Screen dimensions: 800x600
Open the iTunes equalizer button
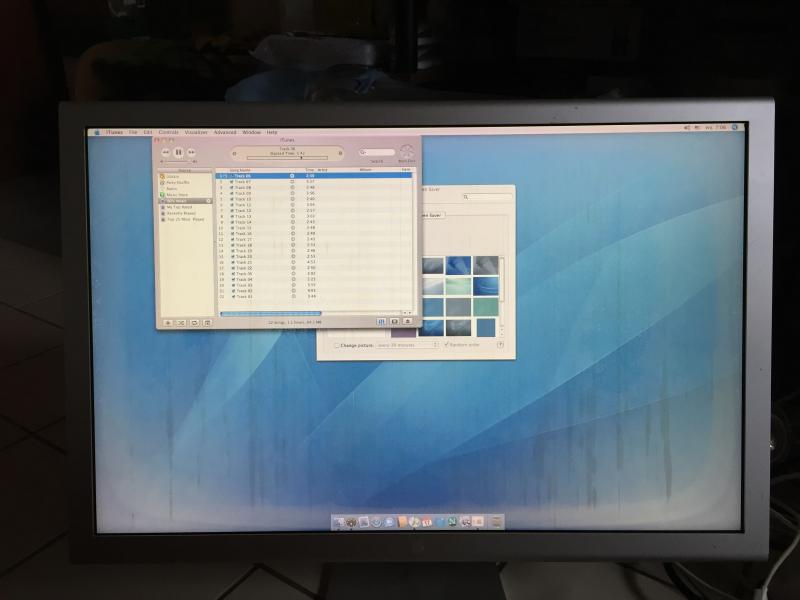click(382, 321)
